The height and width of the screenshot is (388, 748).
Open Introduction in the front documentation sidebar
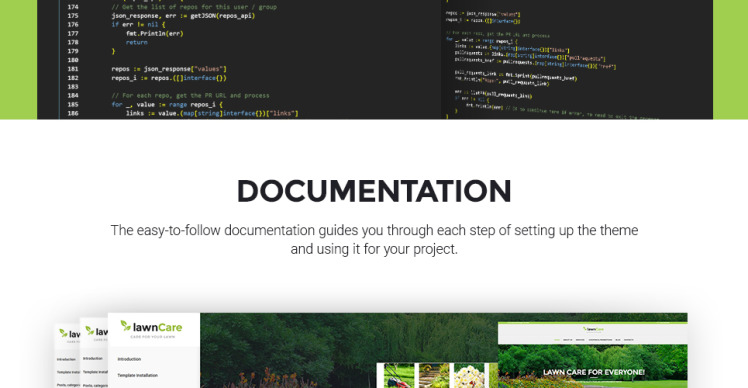(x=129, y=359)
